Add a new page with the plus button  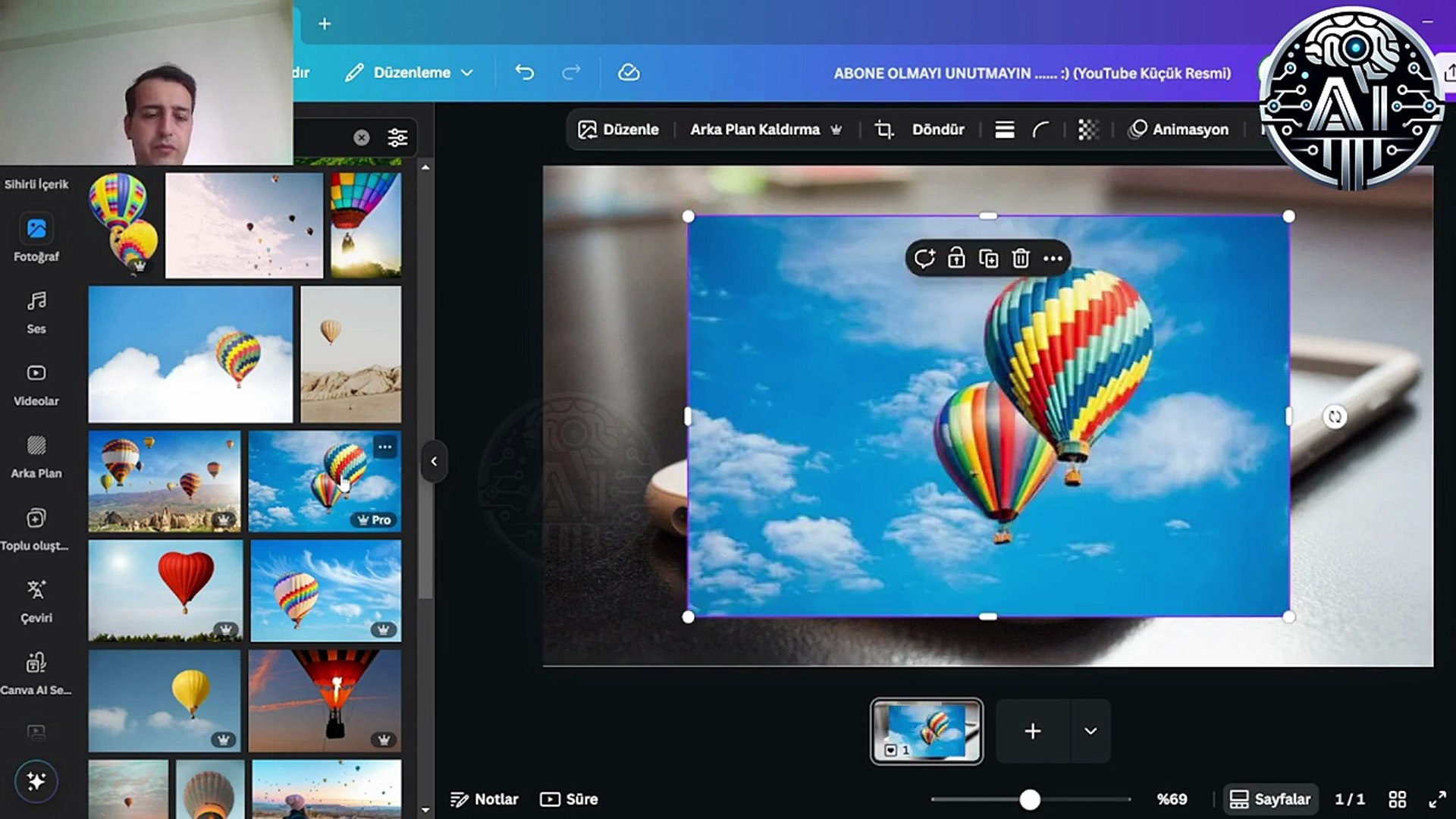1031,730
